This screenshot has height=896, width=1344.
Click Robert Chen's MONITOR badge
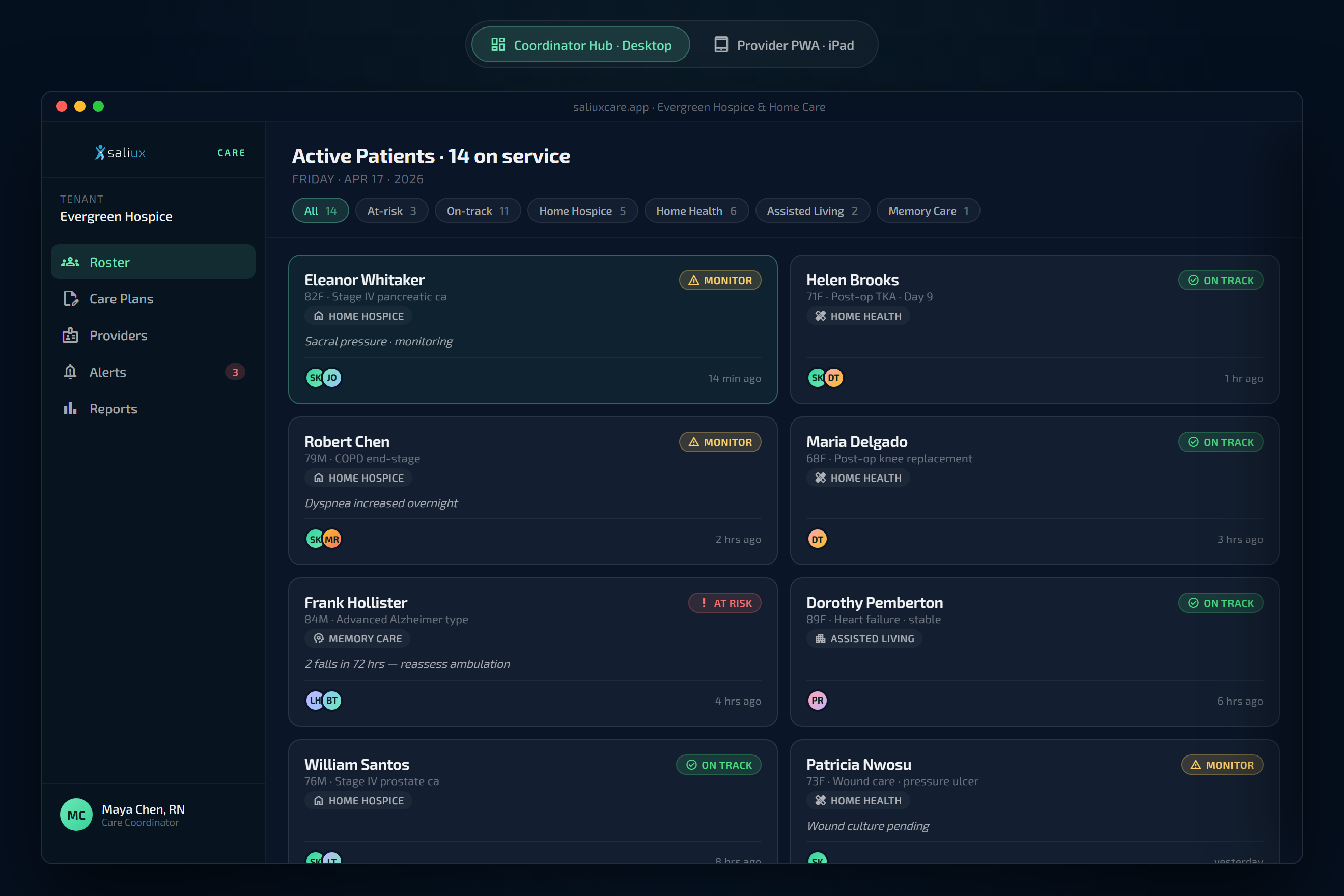coord(720,442)
